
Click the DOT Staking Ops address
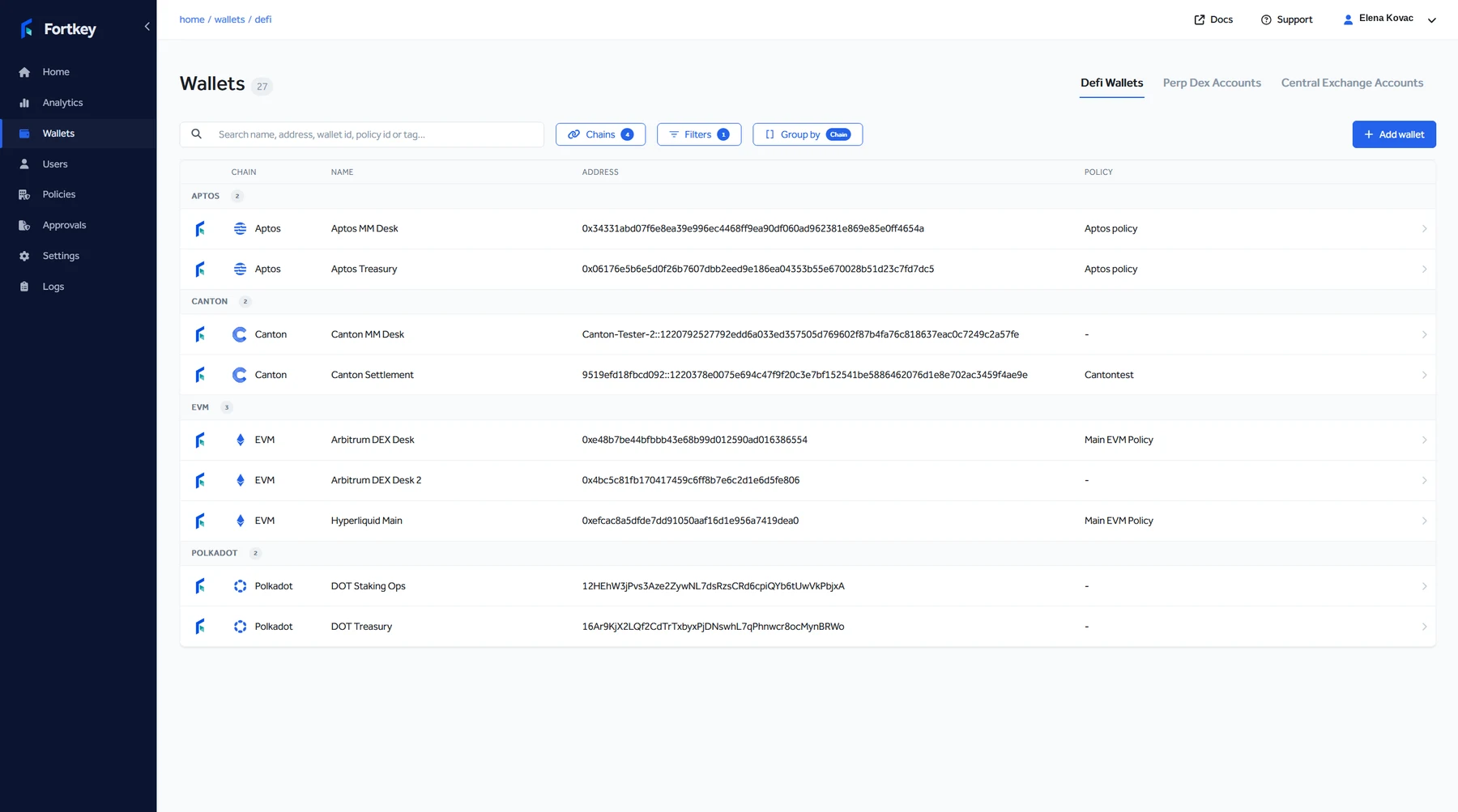tap(713, 586)
